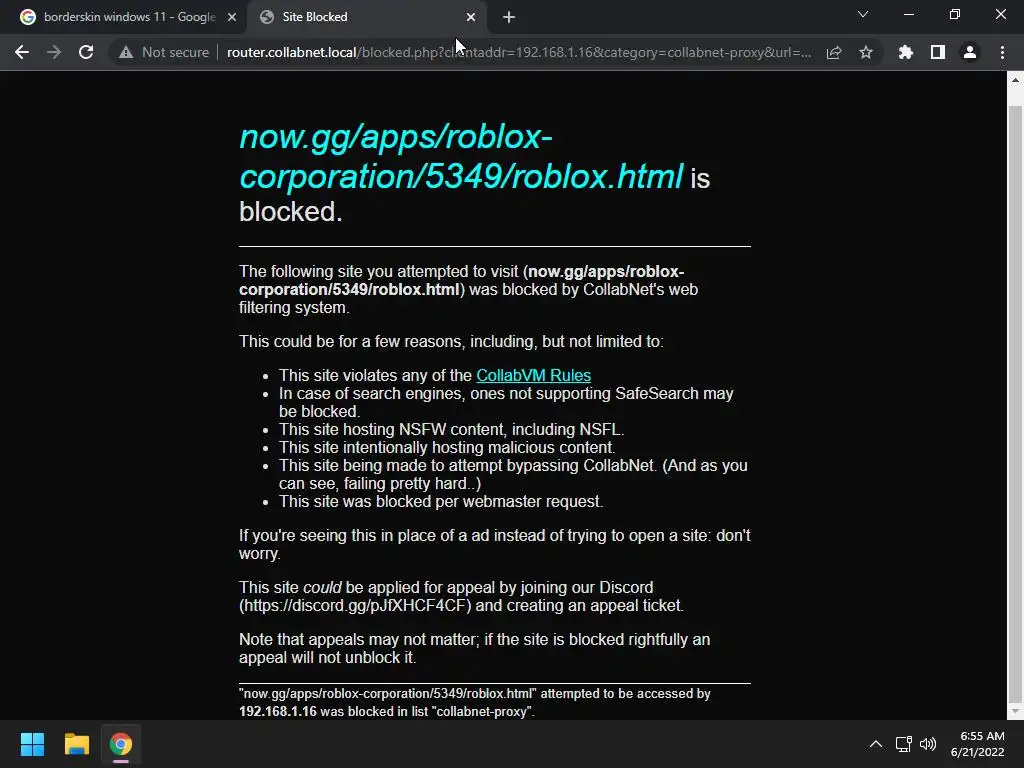The image size is (1024, 768).
Task: Open the clock showing 6:55 AM
Action: click(977, 744)
